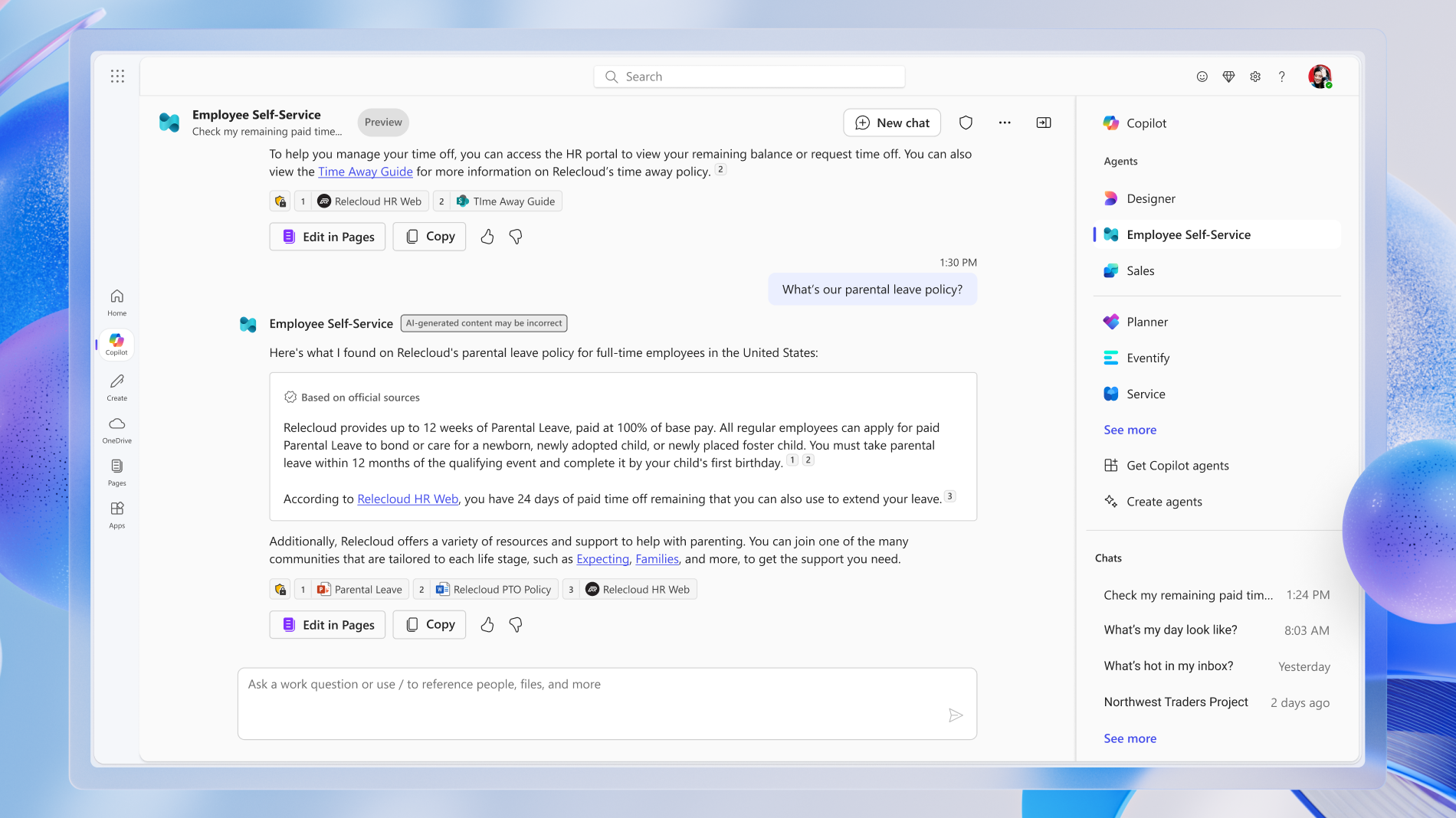1456x818 pixels.
Task: Open Relecloud HR Web inline link
Action: click(x=408, y=499)
